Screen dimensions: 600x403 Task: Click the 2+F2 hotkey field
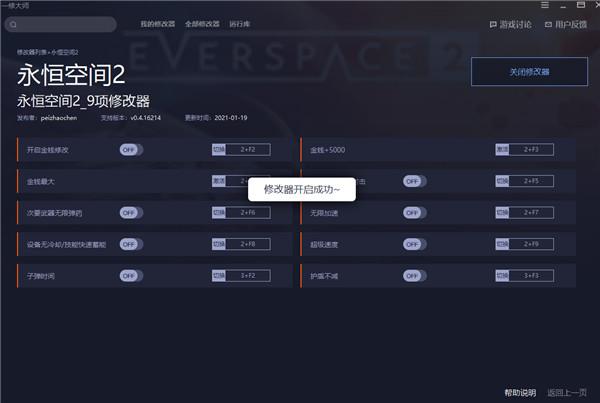click(x=248, y=149)
